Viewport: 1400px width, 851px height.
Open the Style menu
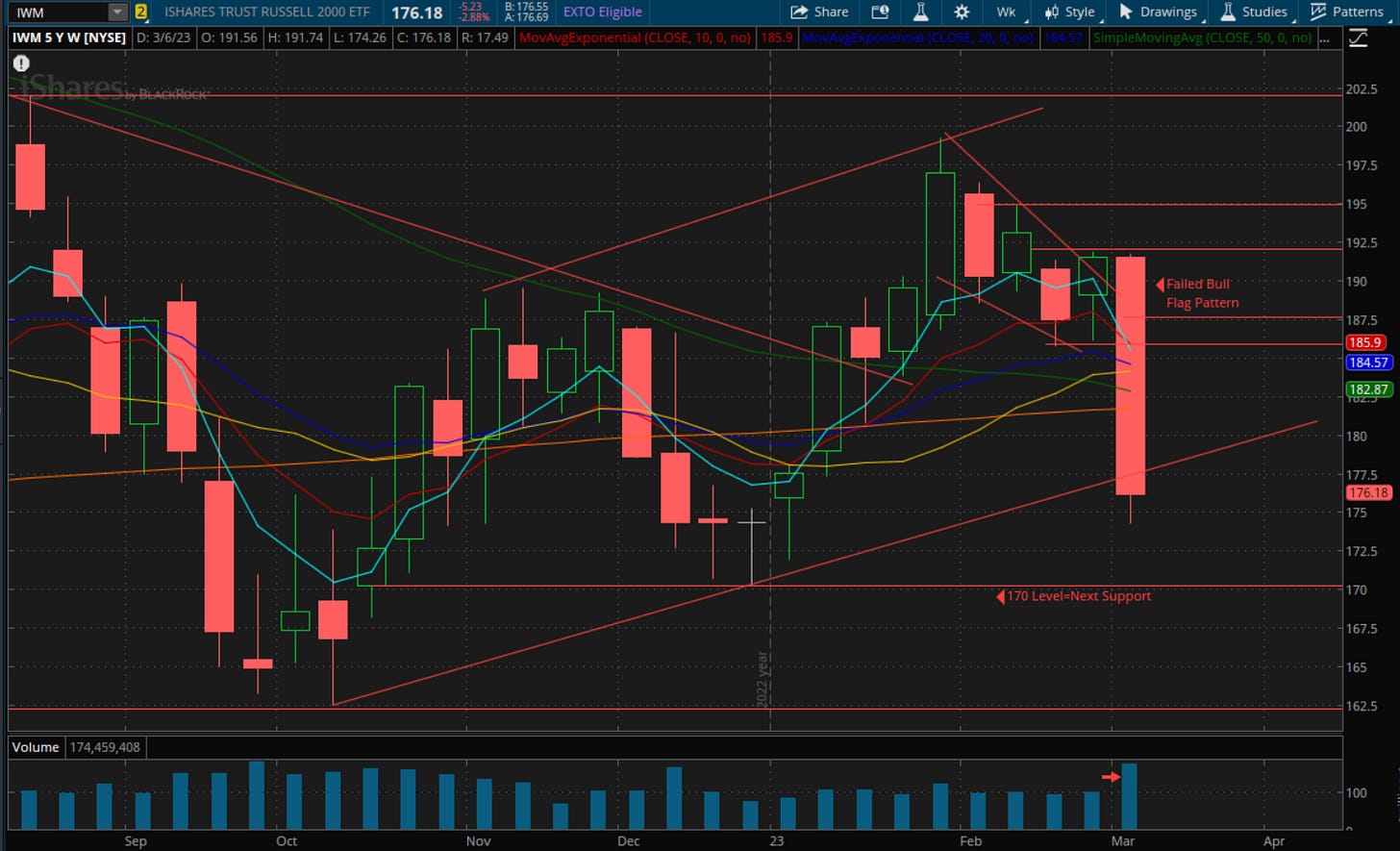tap(1069, 12)
